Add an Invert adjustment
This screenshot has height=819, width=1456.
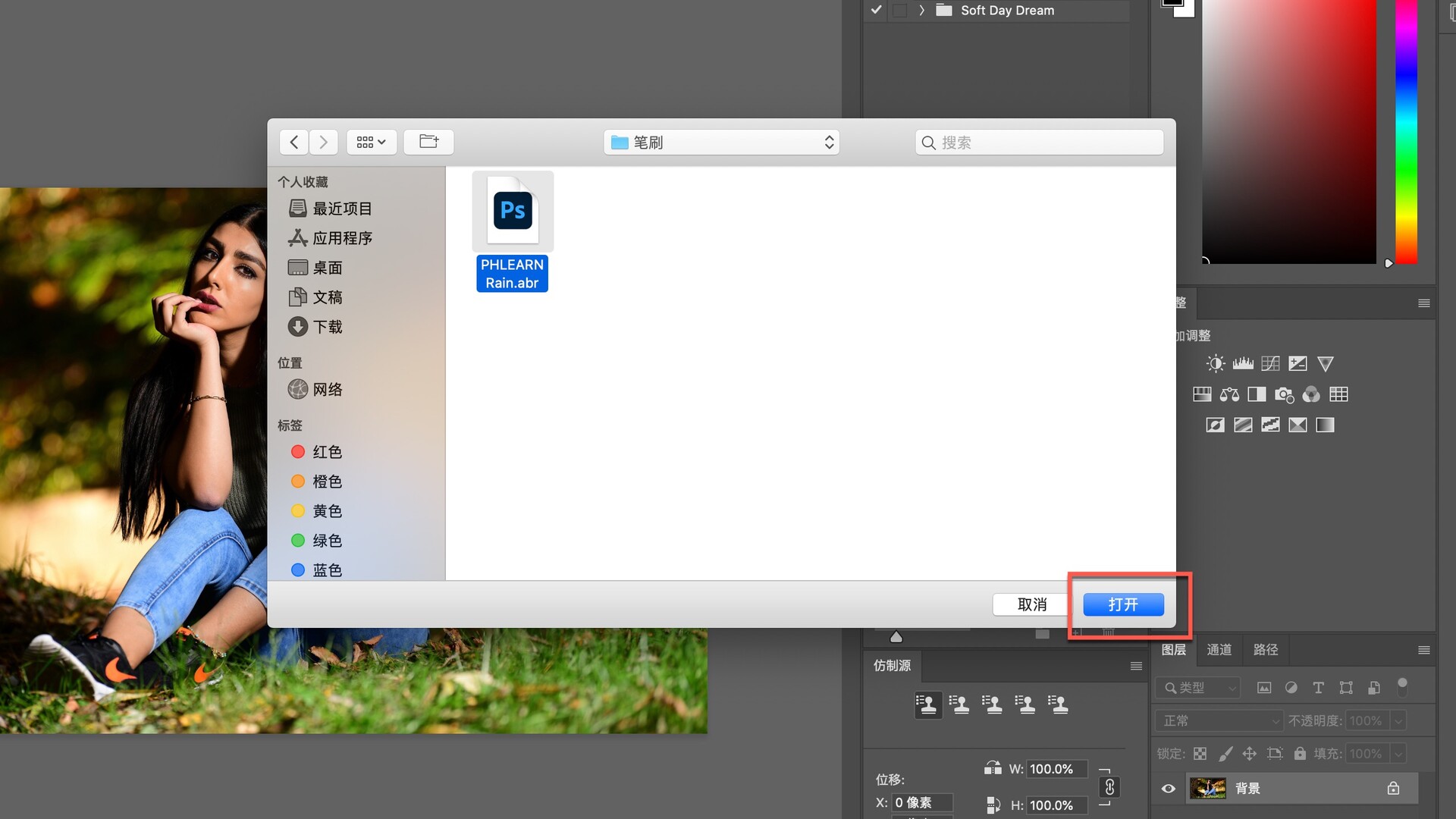coord(1216,425)
